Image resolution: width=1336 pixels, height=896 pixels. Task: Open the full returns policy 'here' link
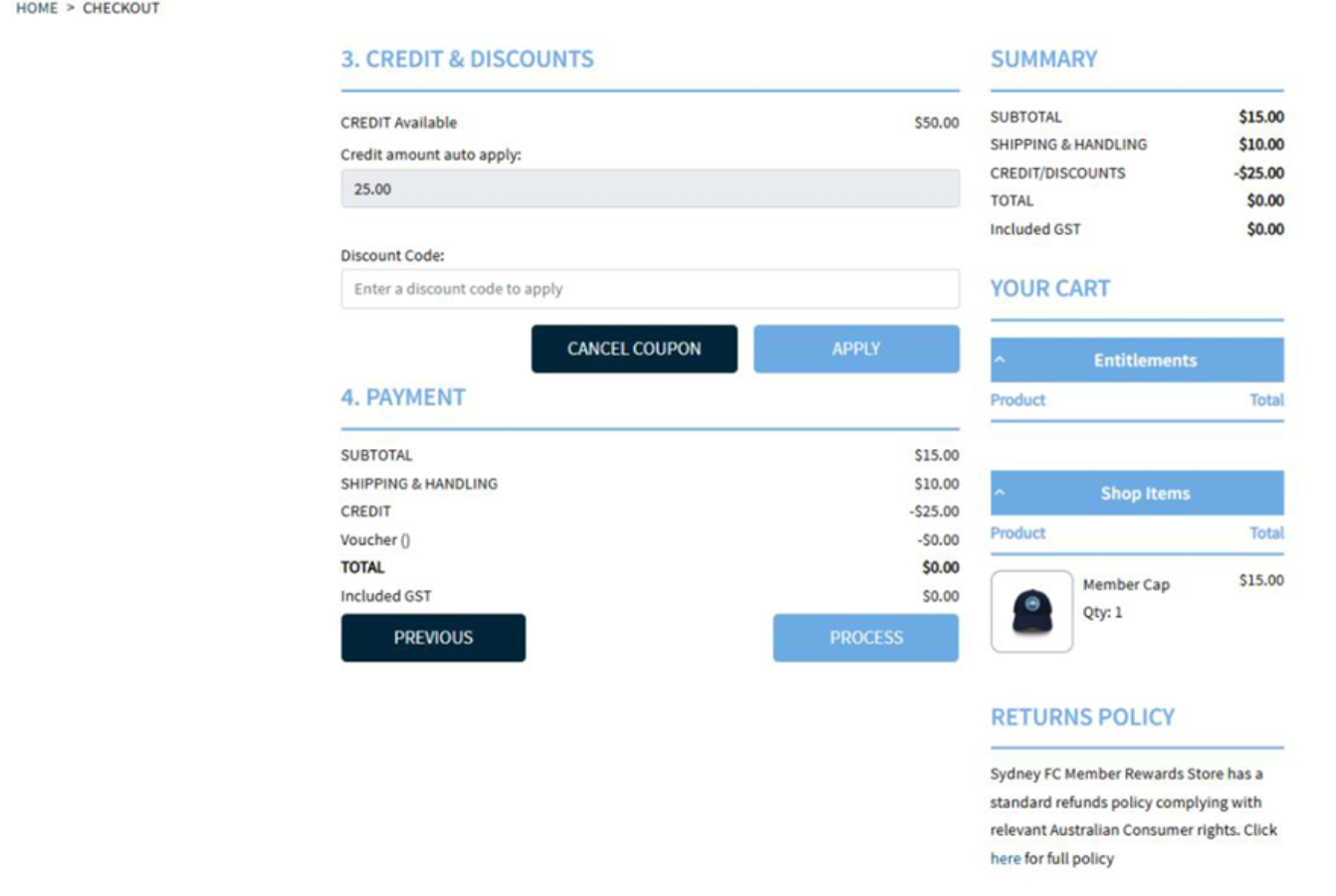(1004, 858)
